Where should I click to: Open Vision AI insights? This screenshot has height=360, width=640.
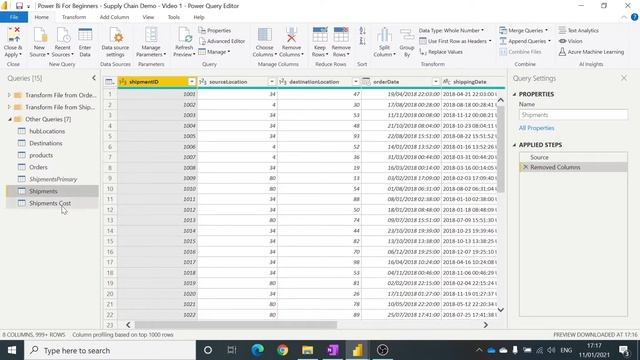(570, 41)
